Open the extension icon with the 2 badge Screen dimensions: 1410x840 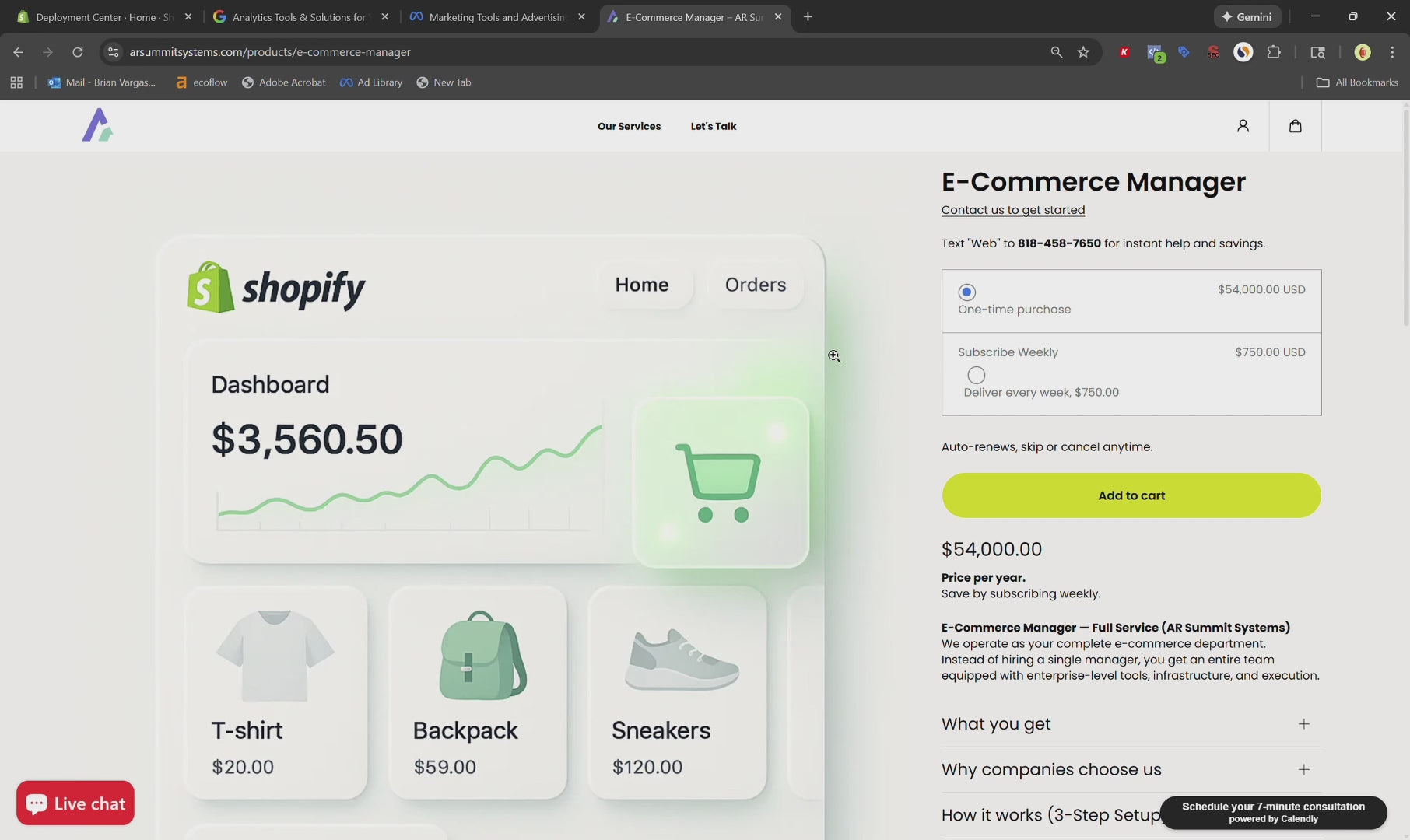tap(1155, 53)
